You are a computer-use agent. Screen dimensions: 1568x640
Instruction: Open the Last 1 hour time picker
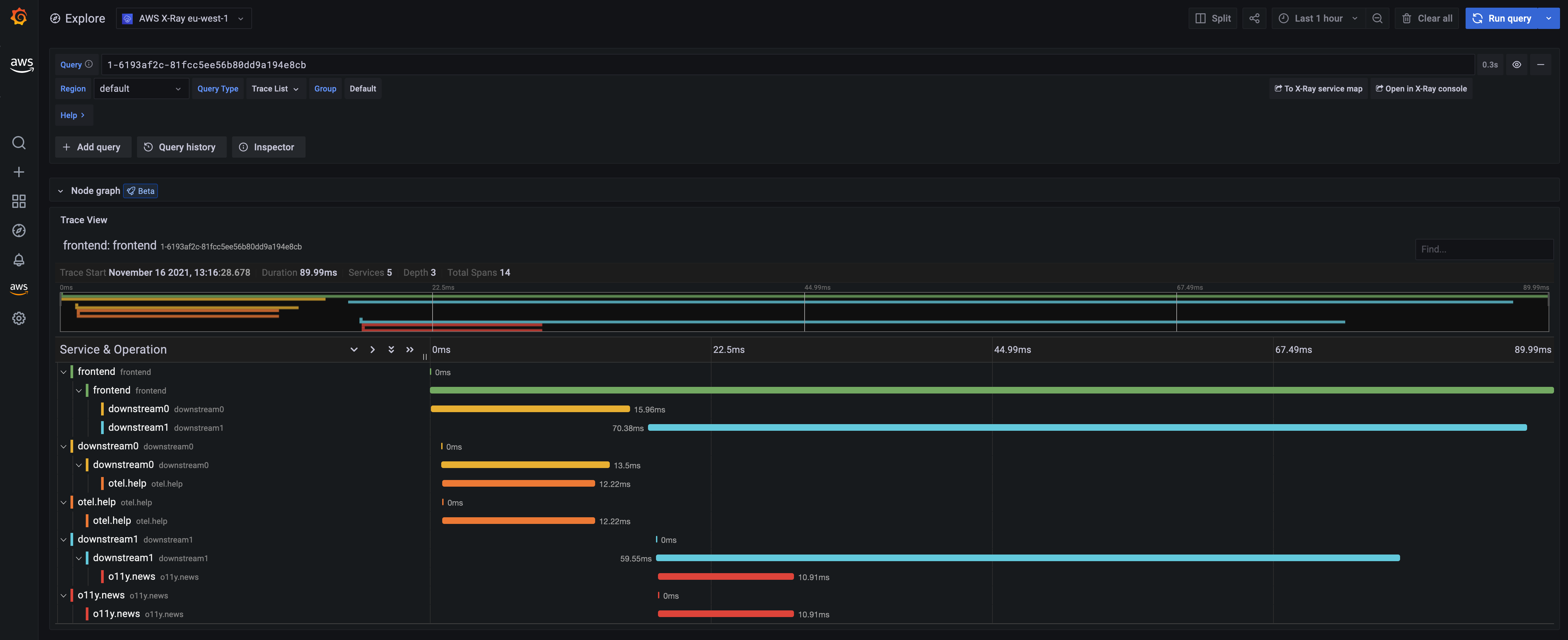[x=1318, y=18]
